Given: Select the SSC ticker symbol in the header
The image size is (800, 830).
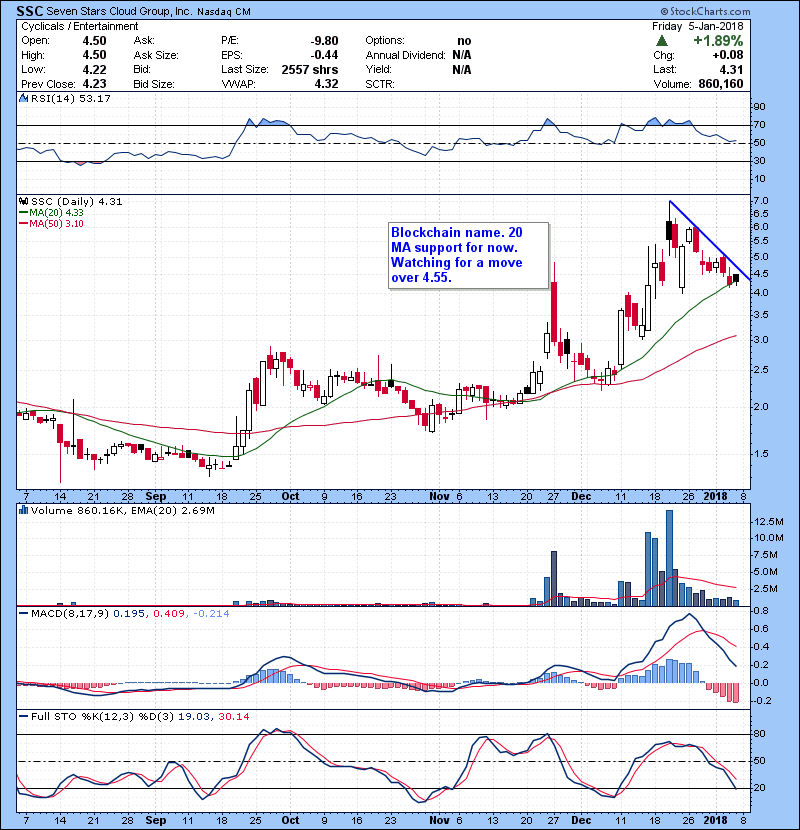Looking at the screenshot, I should coord(30,11).
